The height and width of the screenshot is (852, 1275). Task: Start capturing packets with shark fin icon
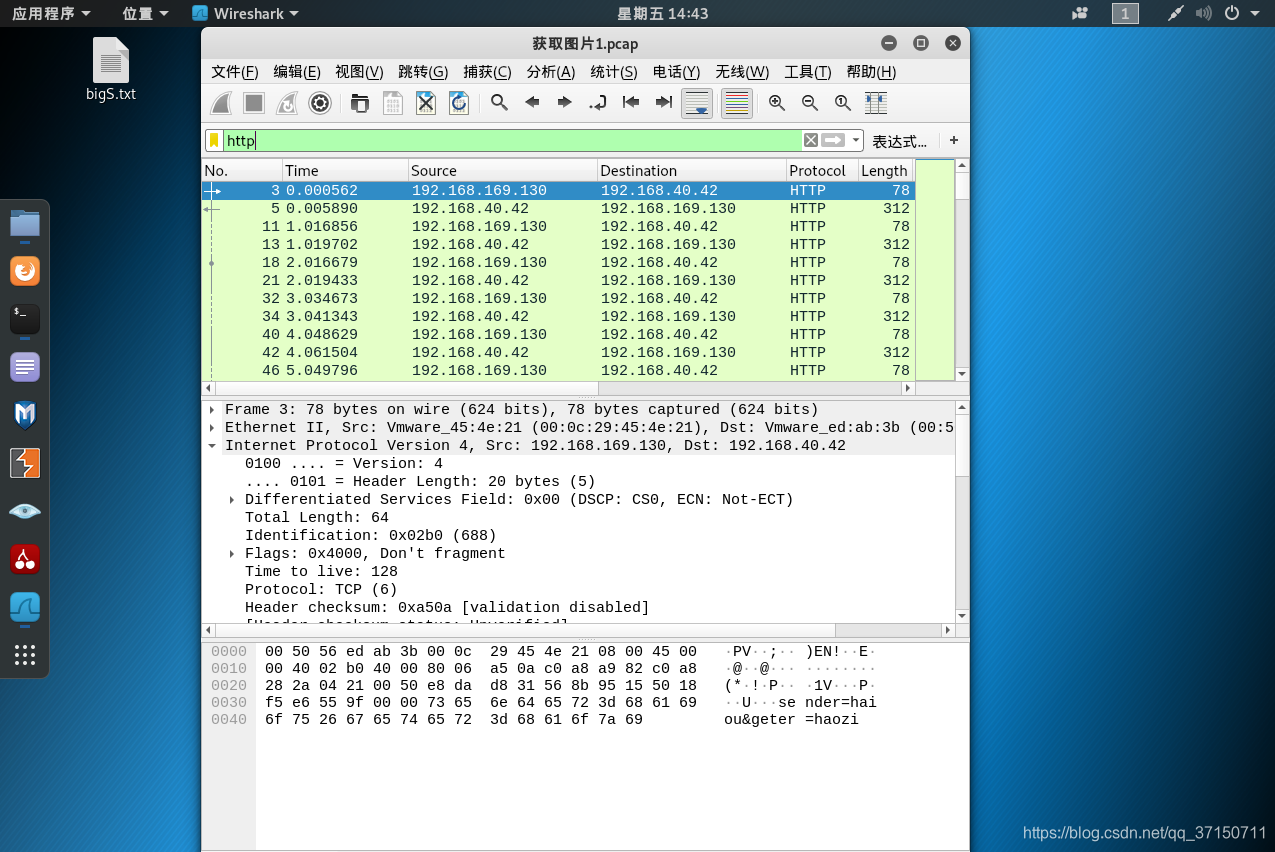(x=222, y=103)
